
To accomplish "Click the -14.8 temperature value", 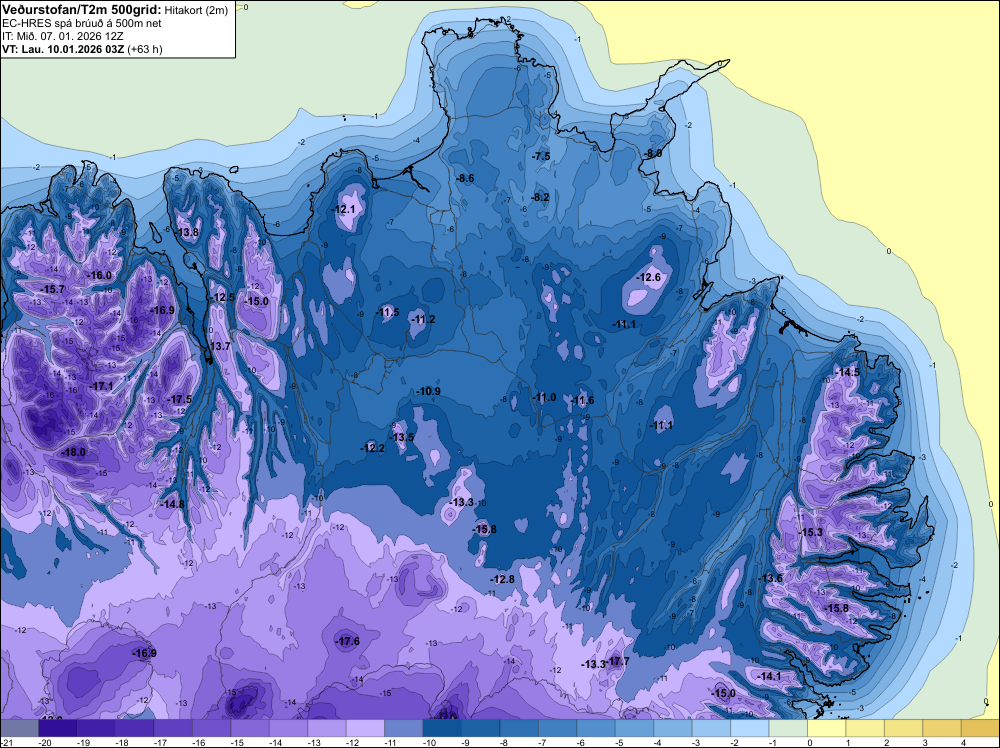I will [x=172, y=504].
